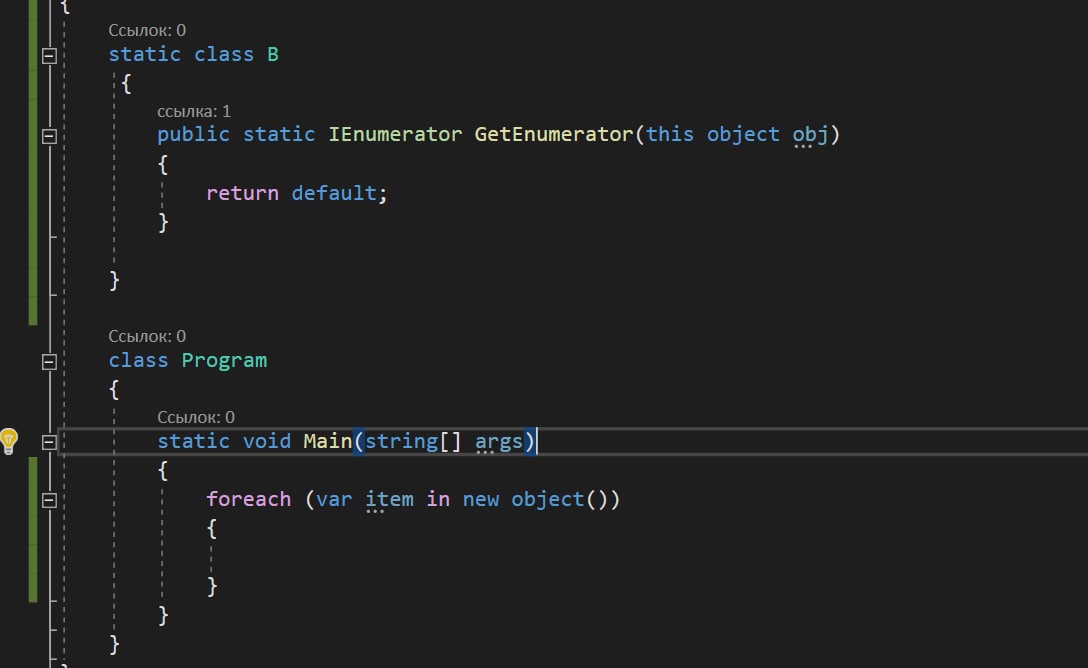Collapse the GetEnumerator method block
Viewport: 1088px width, 668px height.
48,135
